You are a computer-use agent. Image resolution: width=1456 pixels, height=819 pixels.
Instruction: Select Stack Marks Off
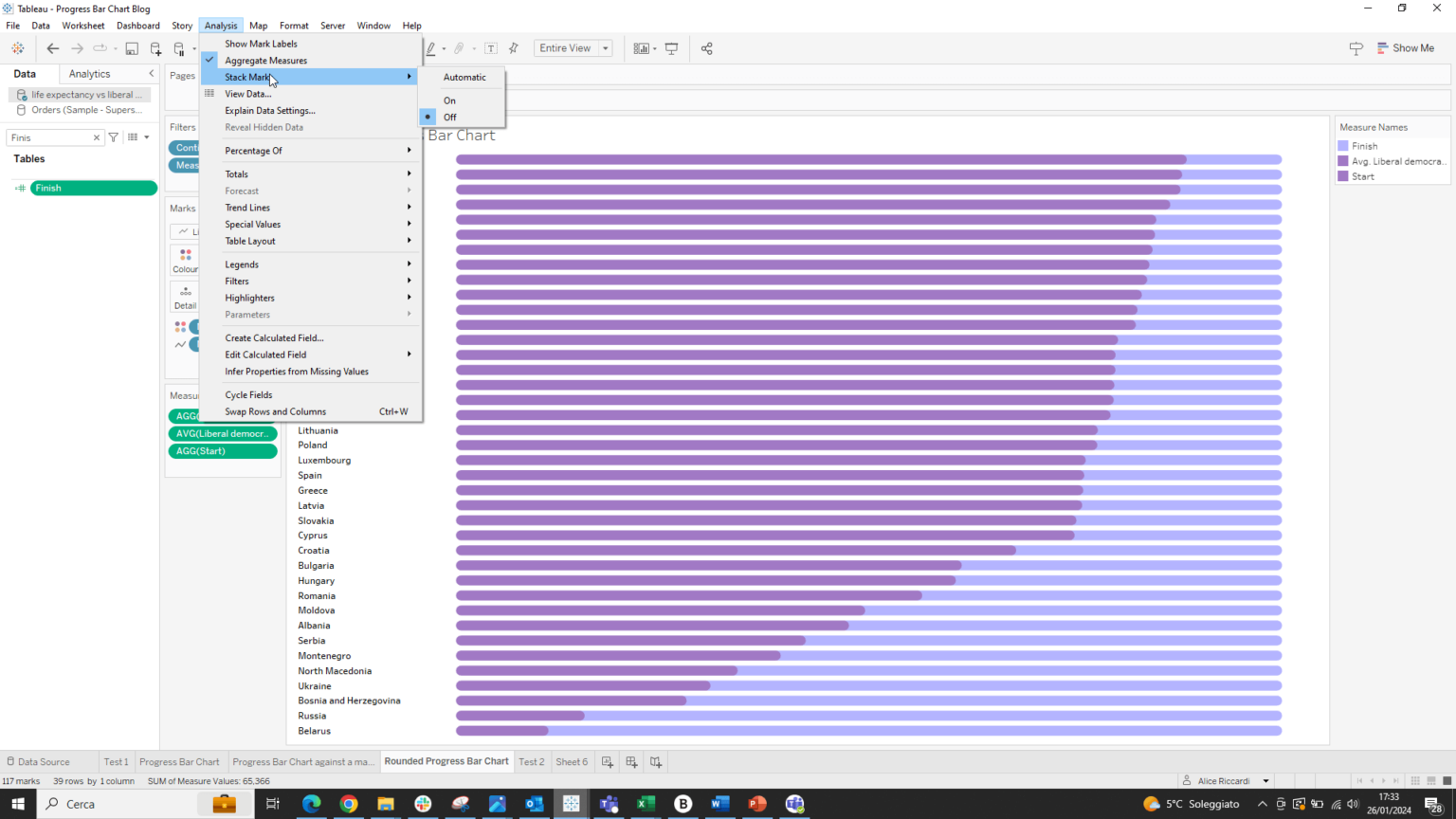(449, 117)
